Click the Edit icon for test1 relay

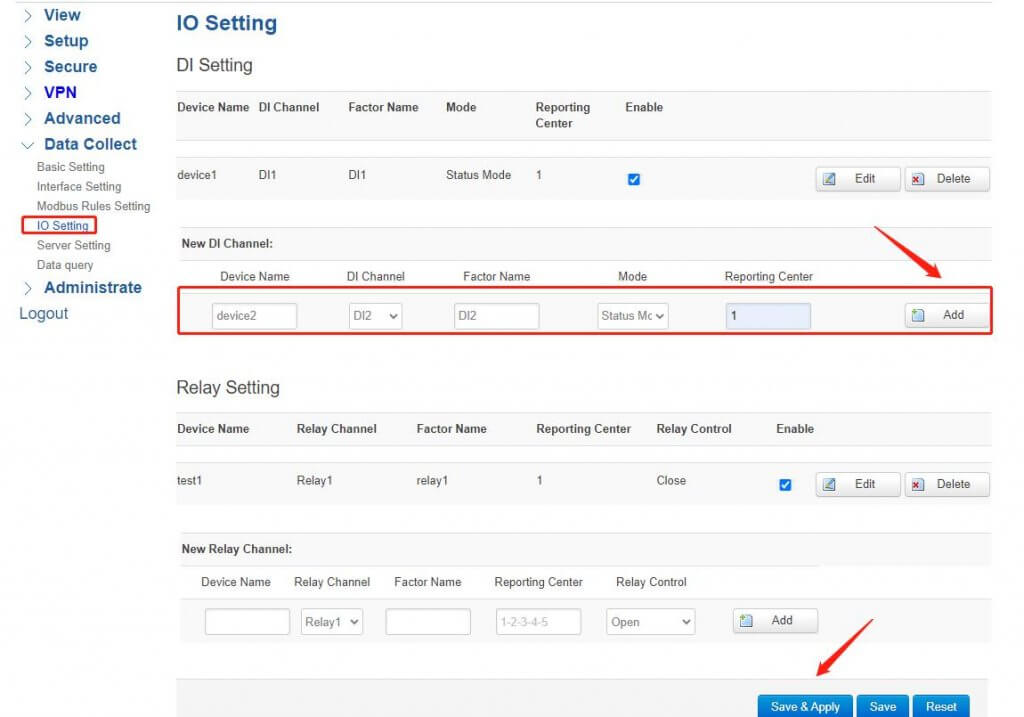[829, 484]
